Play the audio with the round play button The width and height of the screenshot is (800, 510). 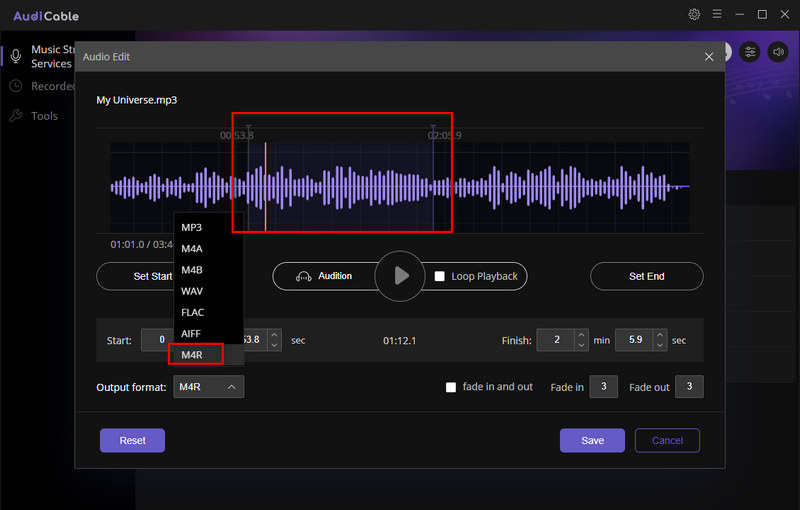400,276
